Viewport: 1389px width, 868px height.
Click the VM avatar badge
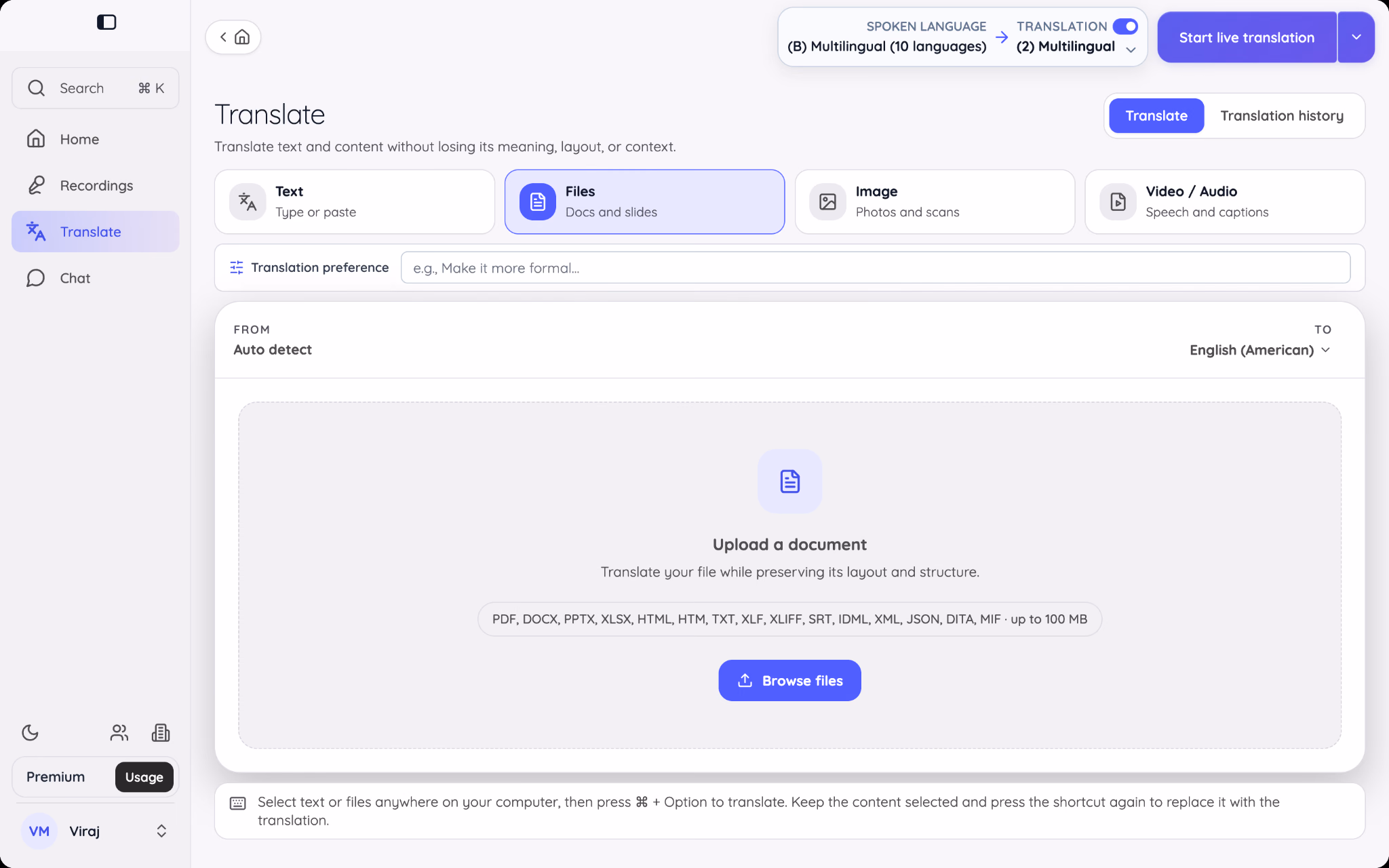(x=39, y=831)
